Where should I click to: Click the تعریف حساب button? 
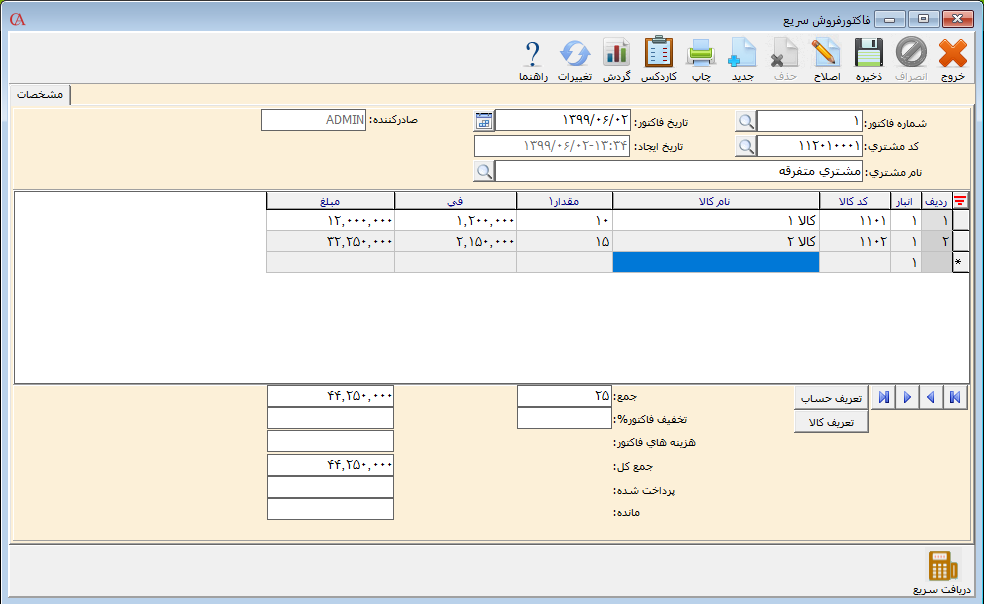[831, 397]
